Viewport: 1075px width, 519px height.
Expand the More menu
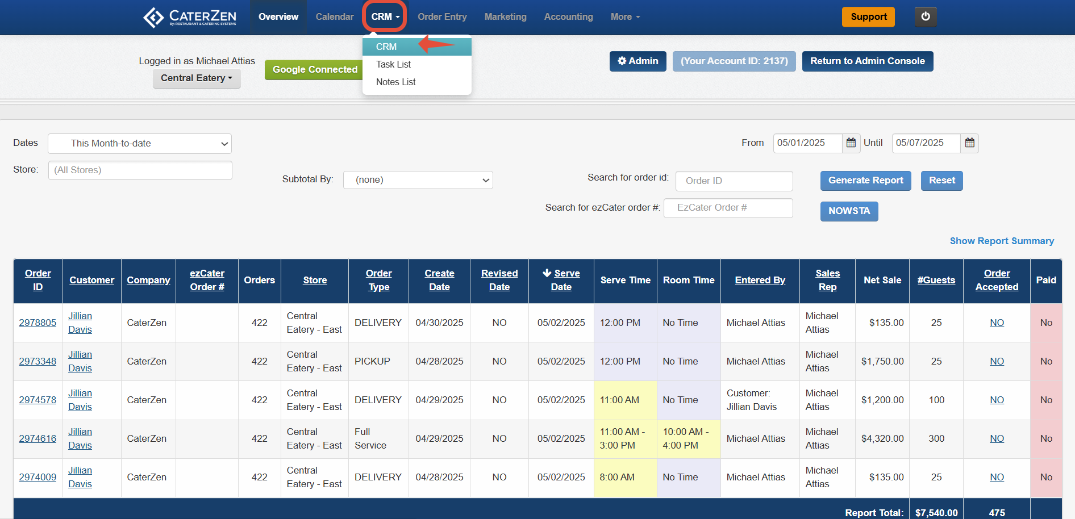pos(625,16)
